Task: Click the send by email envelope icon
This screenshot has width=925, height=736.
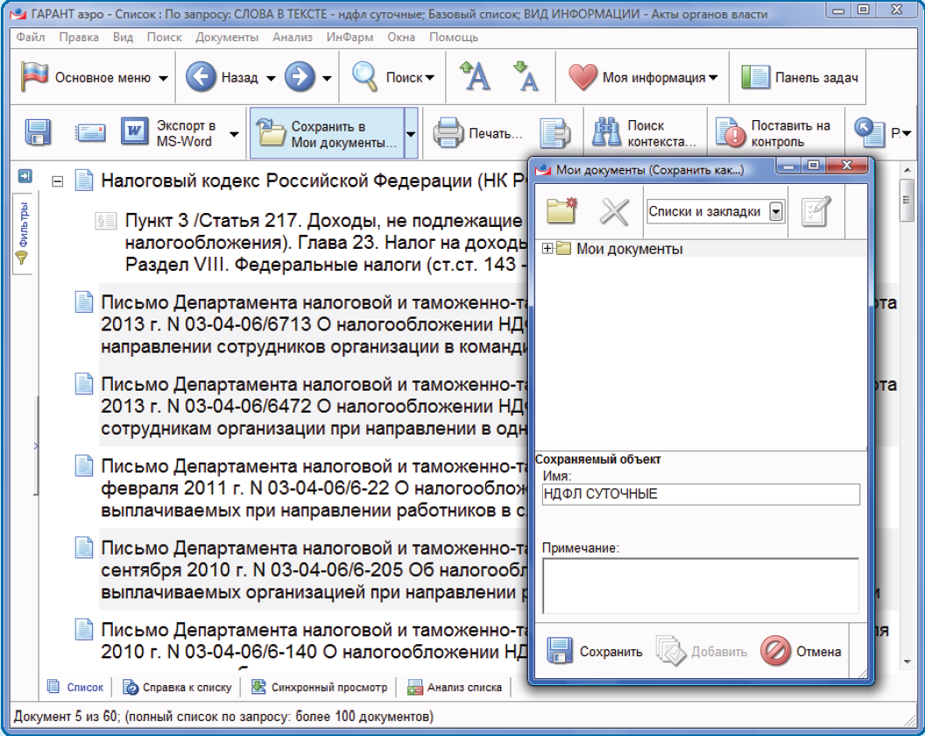Action: (90, 133)
